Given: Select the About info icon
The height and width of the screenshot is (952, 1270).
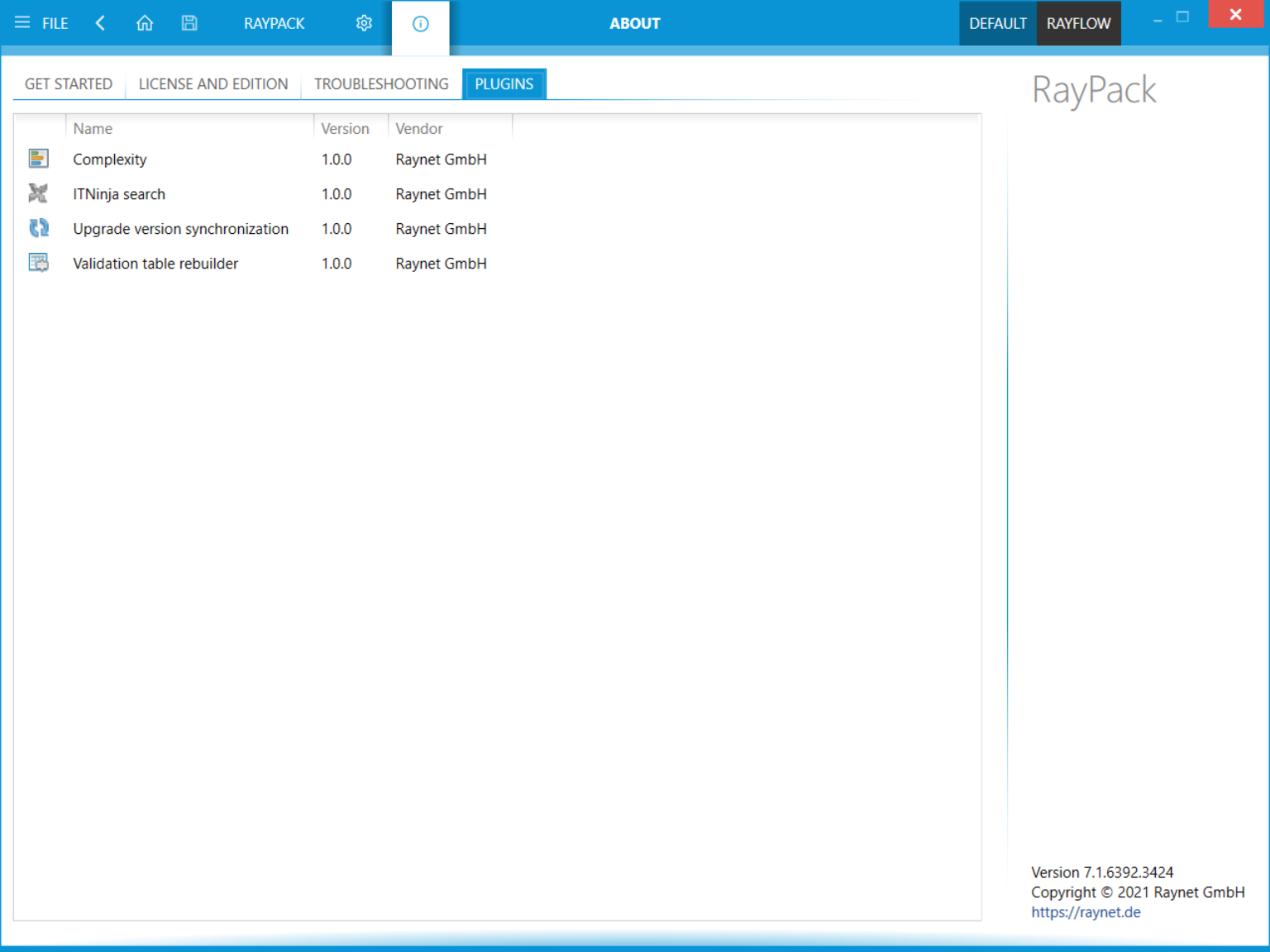Looking at the screenshot, I should pyautogui.click(x=420, y=24).
